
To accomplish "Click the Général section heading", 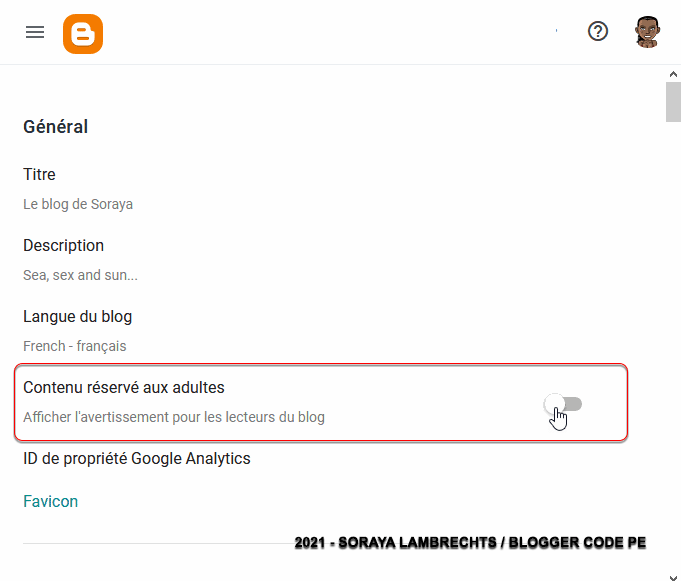I will coord(55,127).
